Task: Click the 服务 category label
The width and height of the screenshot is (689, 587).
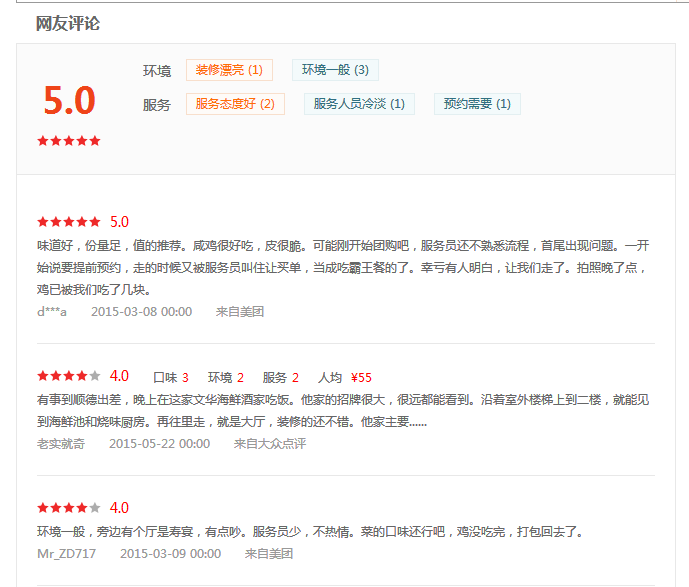Action: [x=157, y=105]
